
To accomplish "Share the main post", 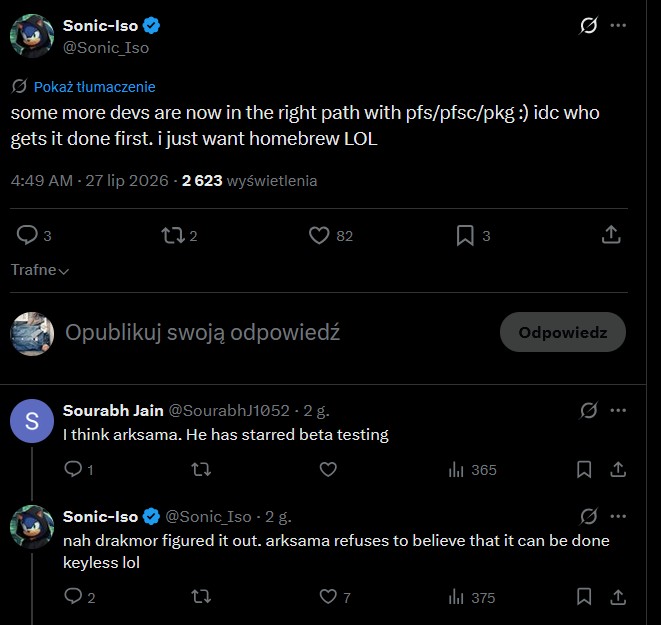I will (611, 235).
